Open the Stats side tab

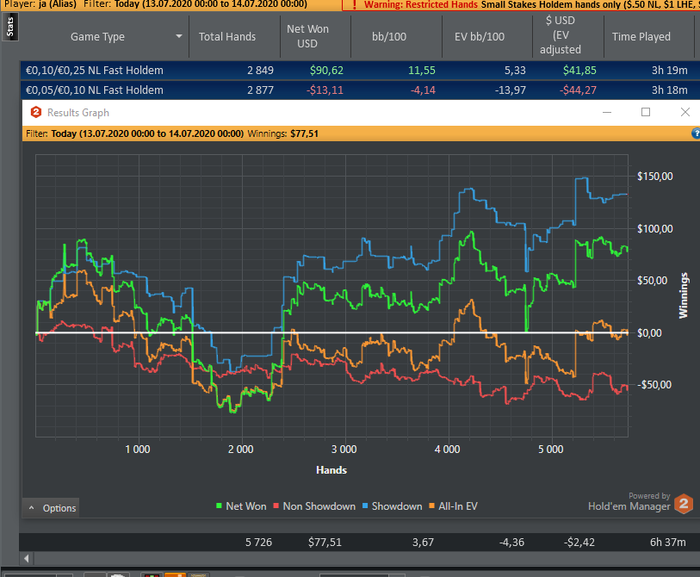(x=10, y=27)
